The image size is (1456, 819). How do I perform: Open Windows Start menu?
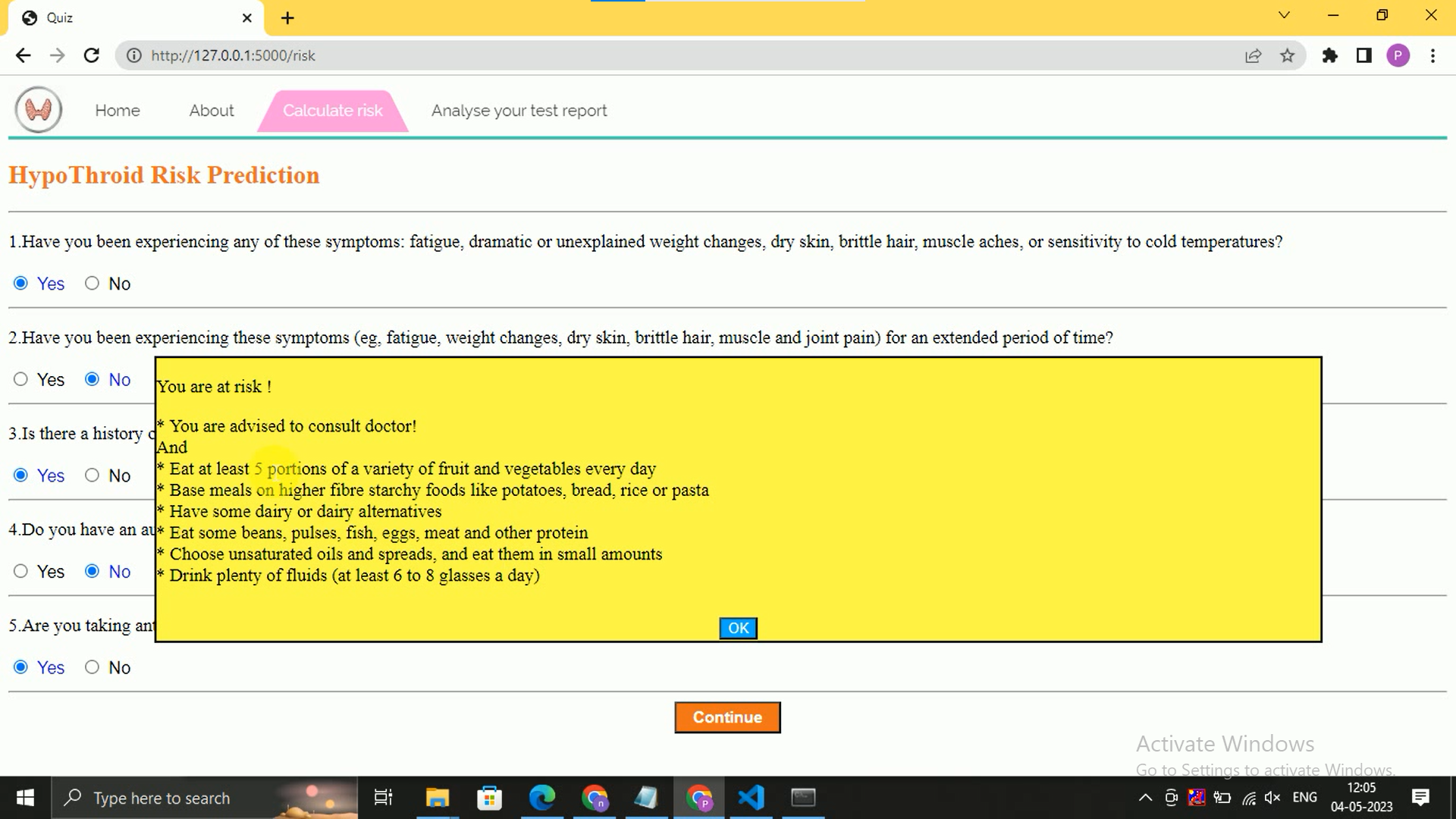(x=25, y=798)
